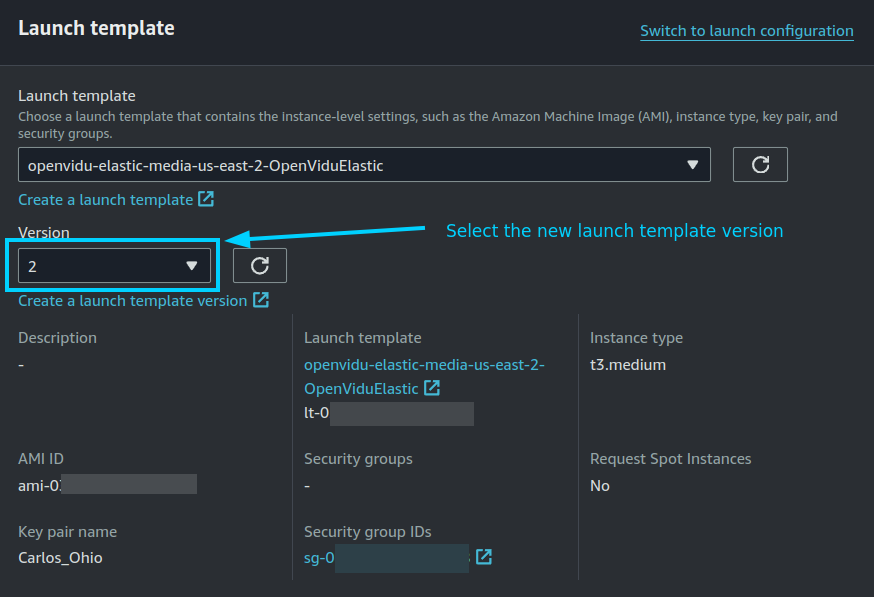Open the "Create a launch template" link

pyautogui.click(x=107, y=199)
